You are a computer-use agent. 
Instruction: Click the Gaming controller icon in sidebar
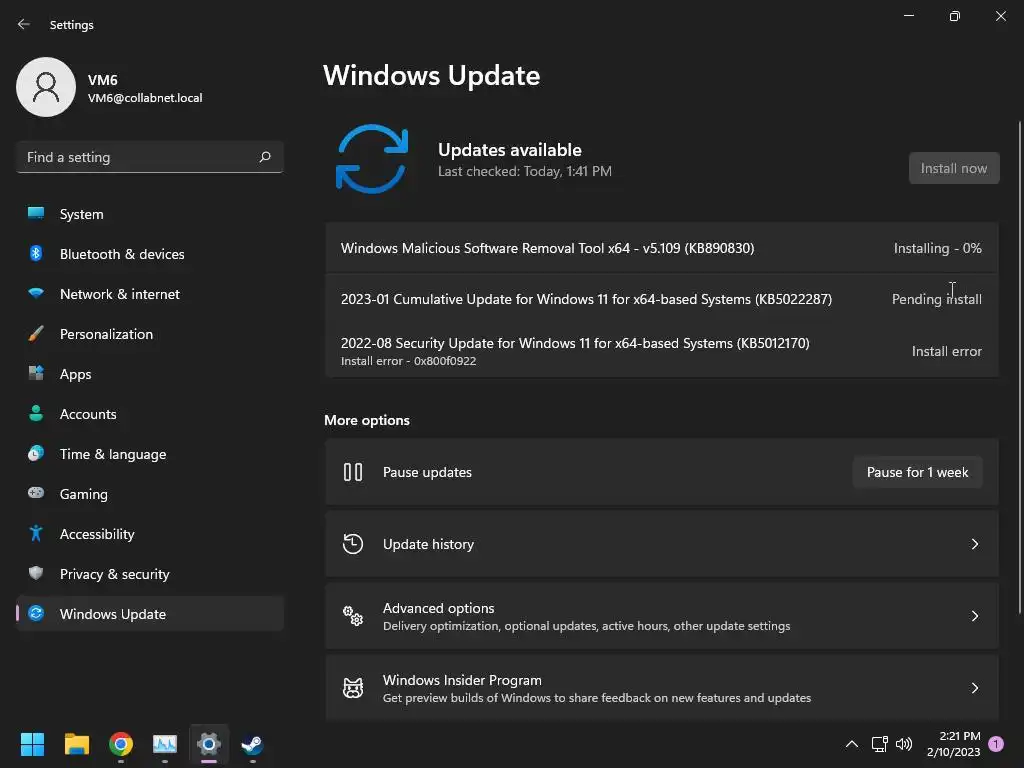36,493
